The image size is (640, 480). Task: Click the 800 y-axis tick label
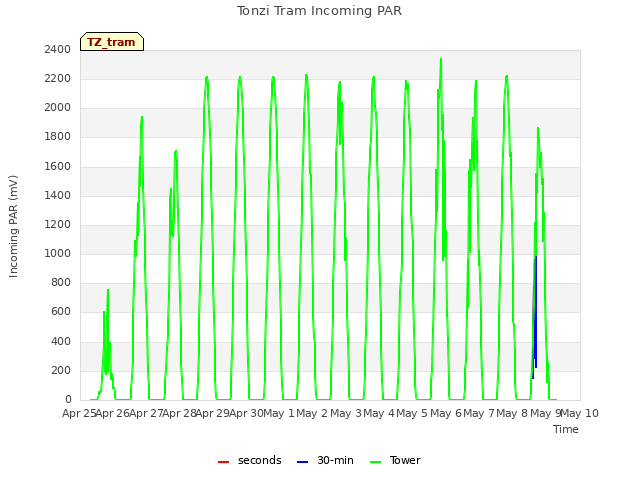tap(61, 282)
